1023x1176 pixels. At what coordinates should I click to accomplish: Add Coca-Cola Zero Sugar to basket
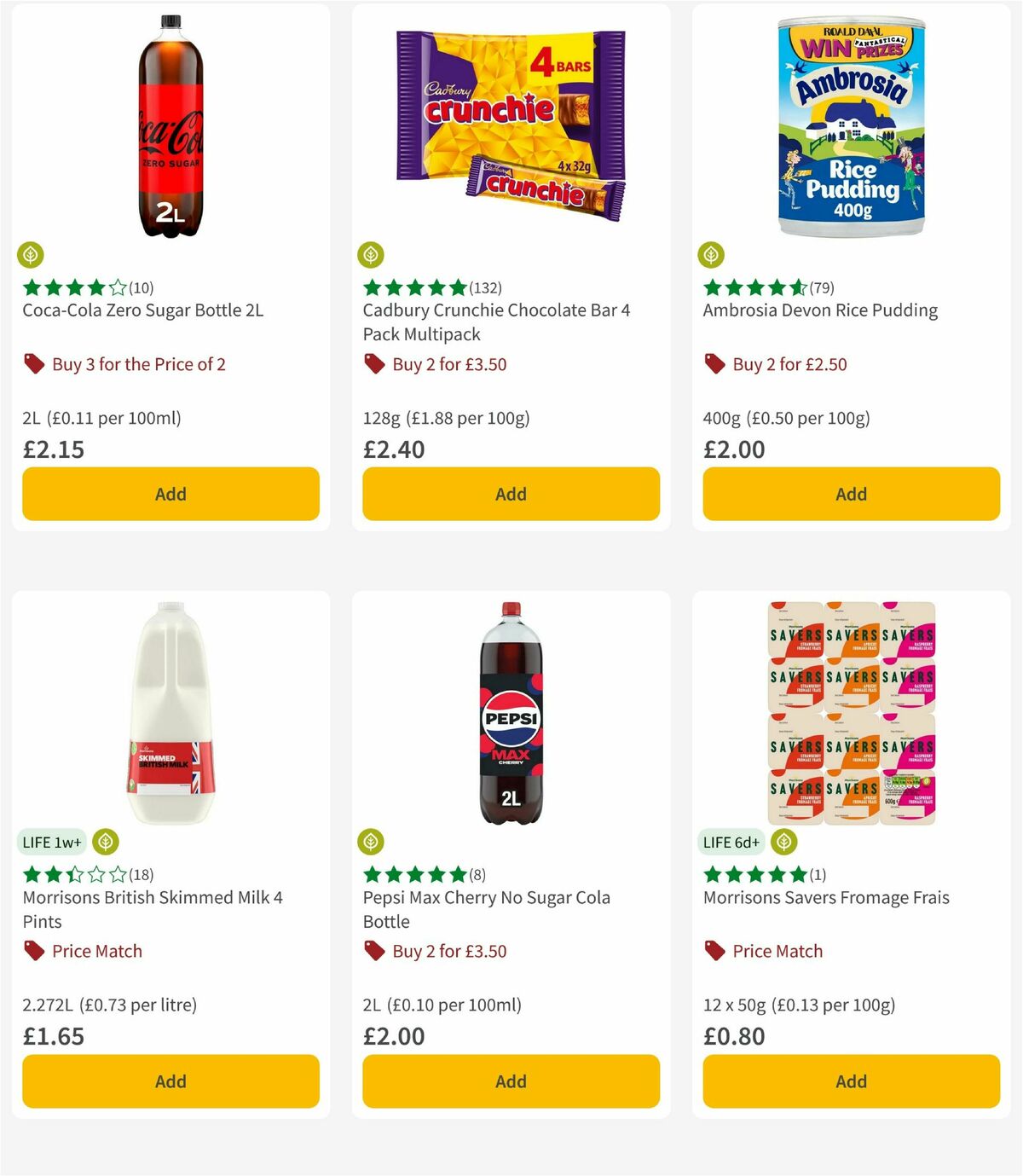coord(170,493)
